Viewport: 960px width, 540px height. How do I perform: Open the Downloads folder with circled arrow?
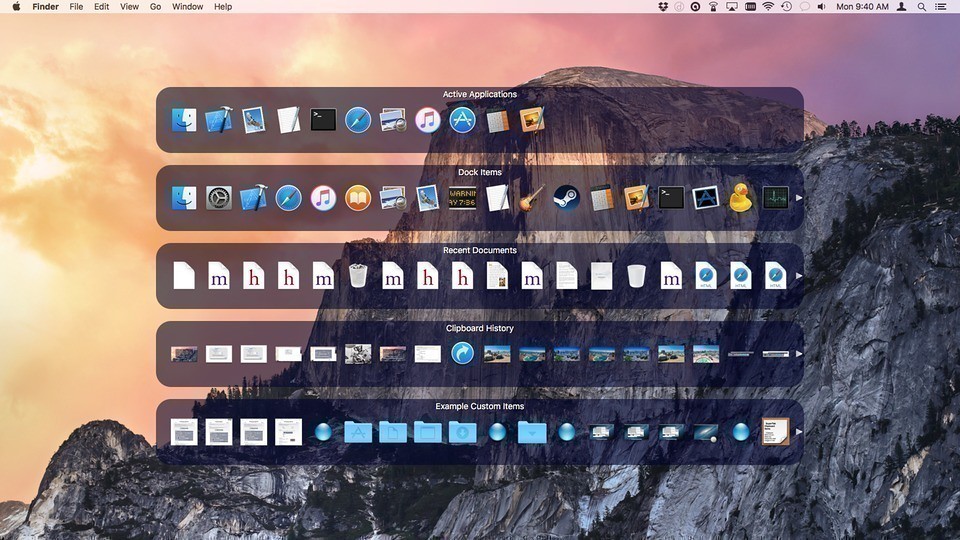462,432
